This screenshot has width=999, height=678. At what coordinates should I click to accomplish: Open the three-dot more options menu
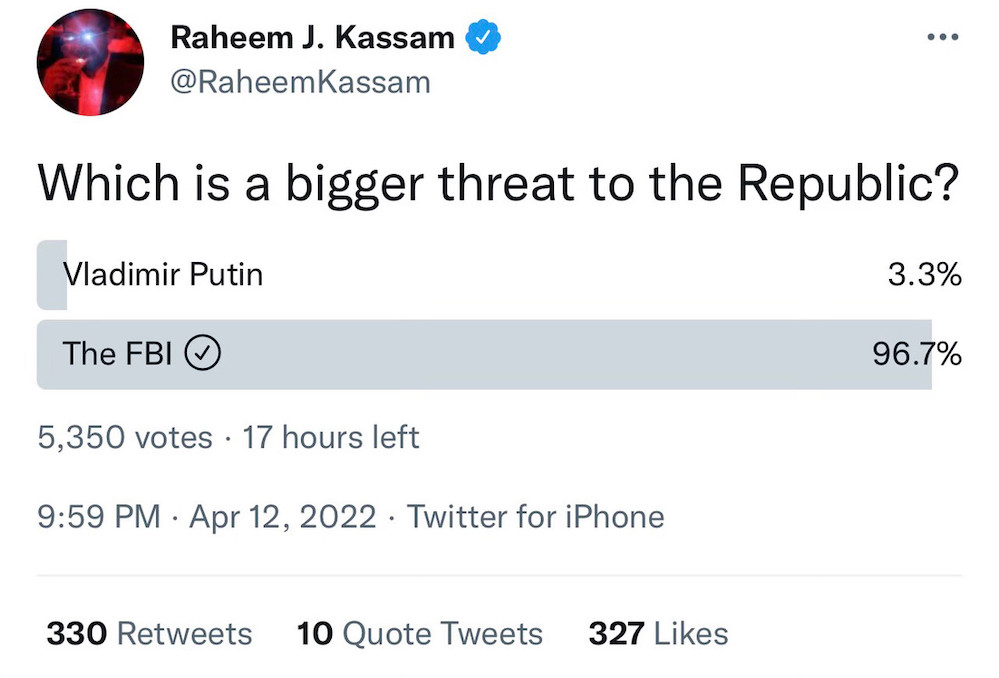[943, 37]
